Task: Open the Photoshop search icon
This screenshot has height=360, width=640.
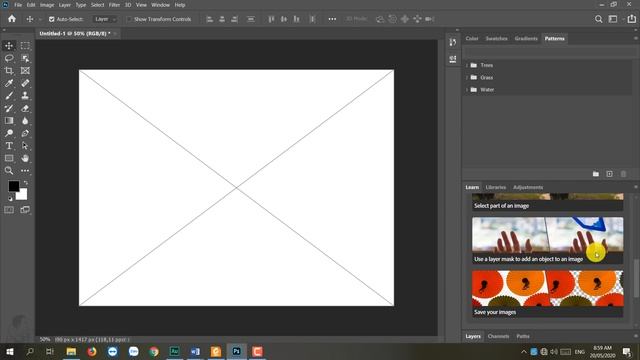Action: click(598, 19)
